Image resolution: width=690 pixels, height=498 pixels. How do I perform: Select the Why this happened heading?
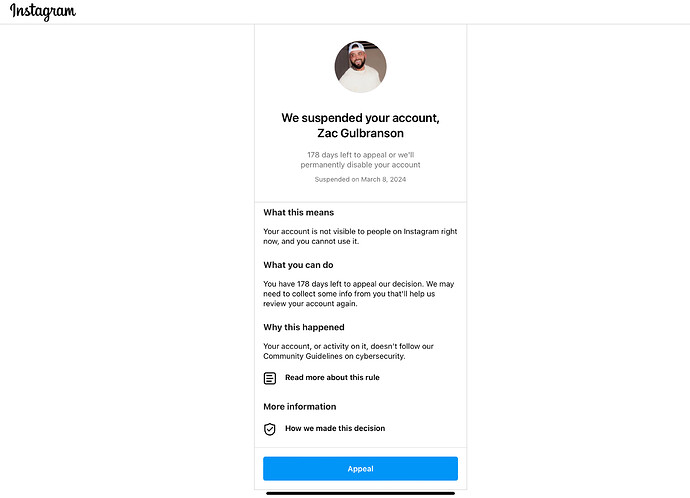[x=303, y=327]
